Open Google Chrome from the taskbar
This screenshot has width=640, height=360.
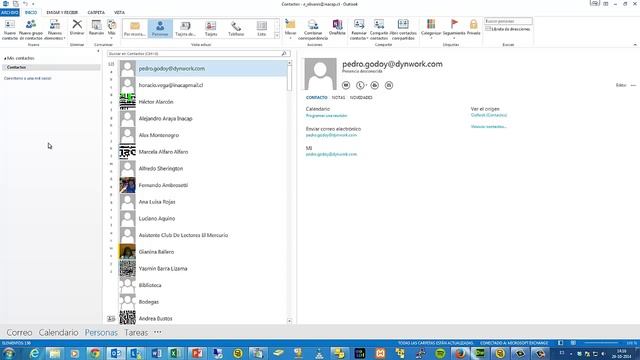point(95,353)
